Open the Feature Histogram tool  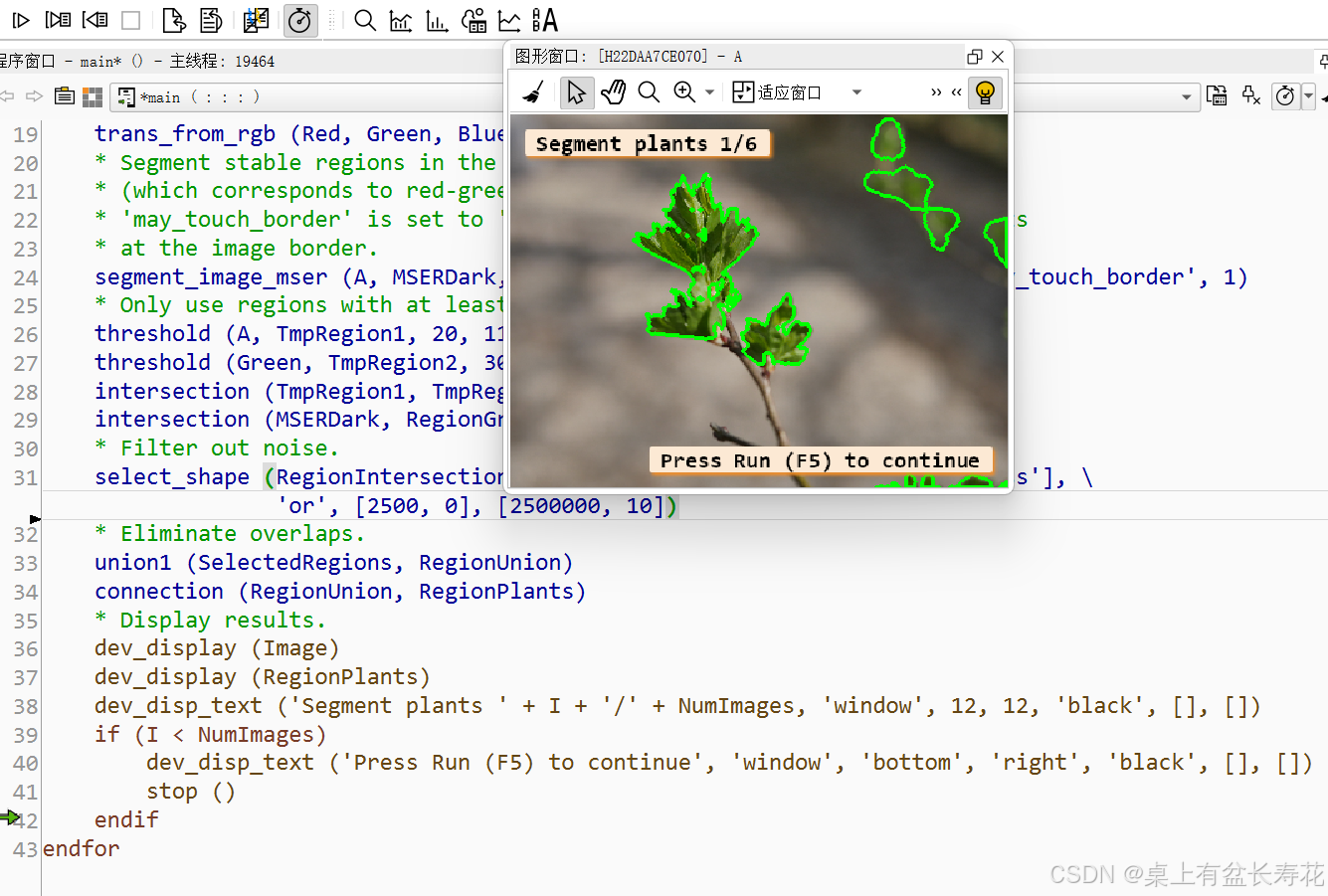pyautogui.click(x=437, y=20)
